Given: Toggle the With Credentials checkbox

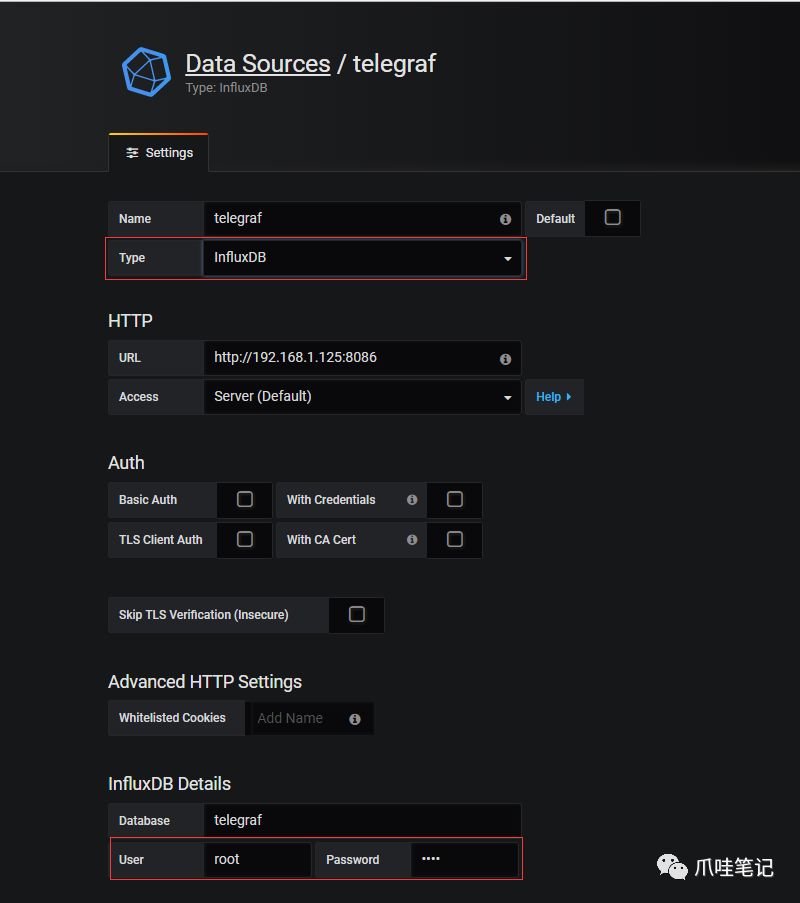Looking at the screenshot, I should 454,499.
